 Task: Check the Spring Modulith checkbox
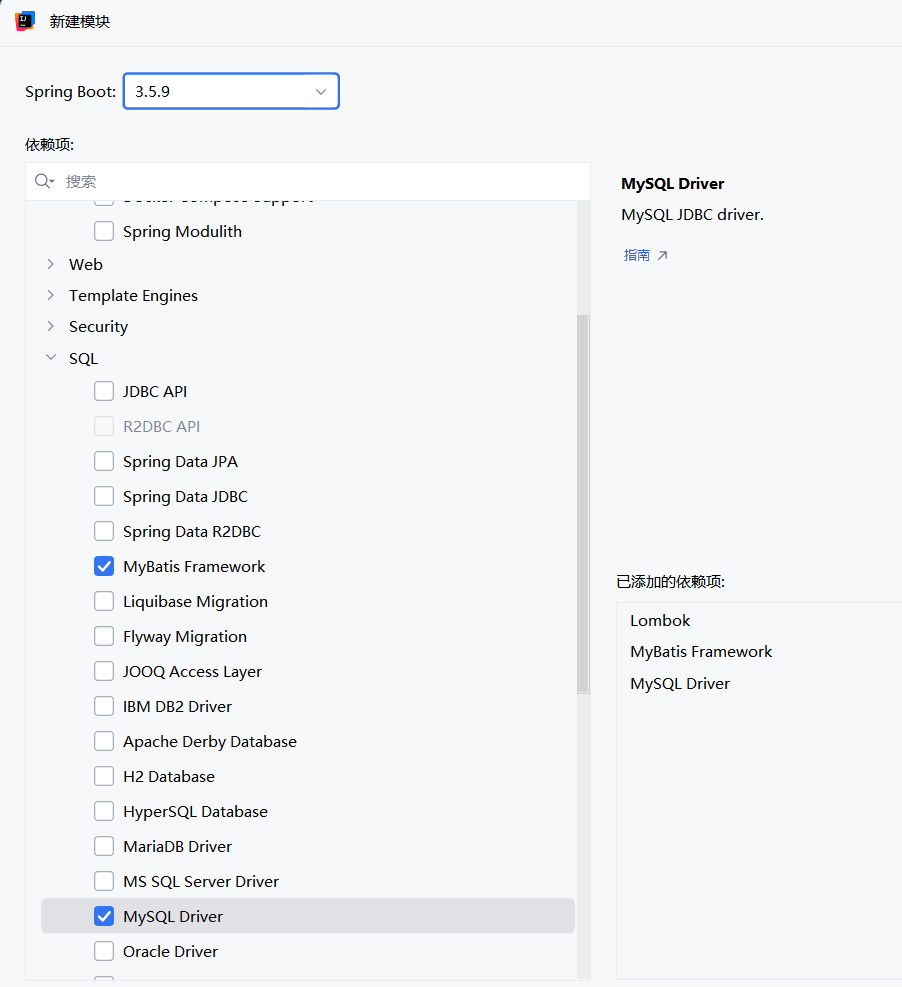[x=104, y=231]
